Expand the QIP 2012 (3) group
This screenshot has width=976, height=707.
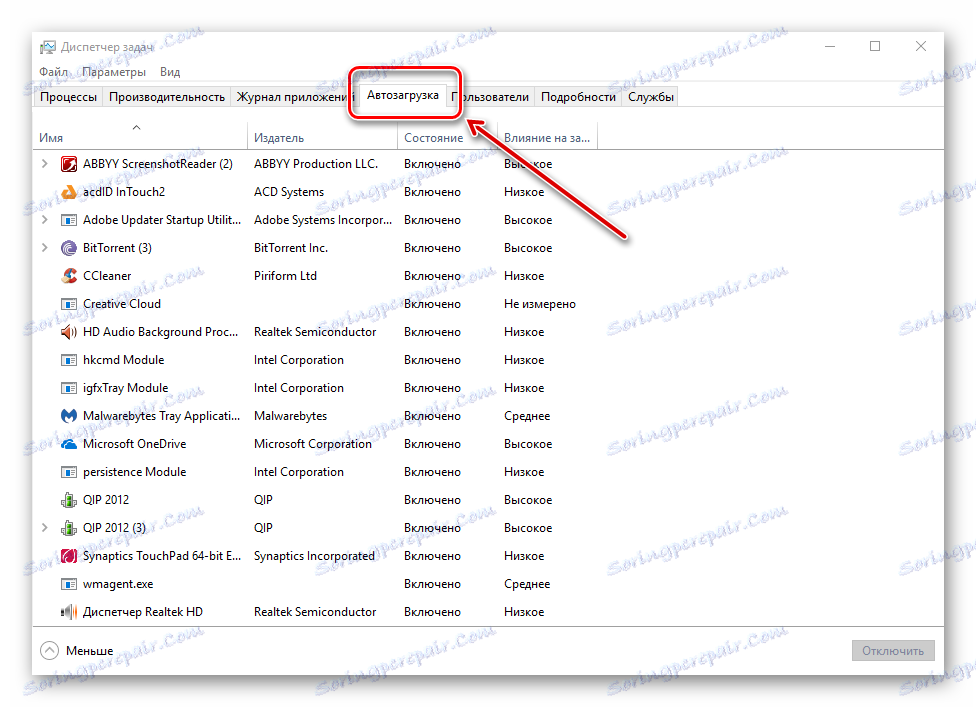click(44, 528)
